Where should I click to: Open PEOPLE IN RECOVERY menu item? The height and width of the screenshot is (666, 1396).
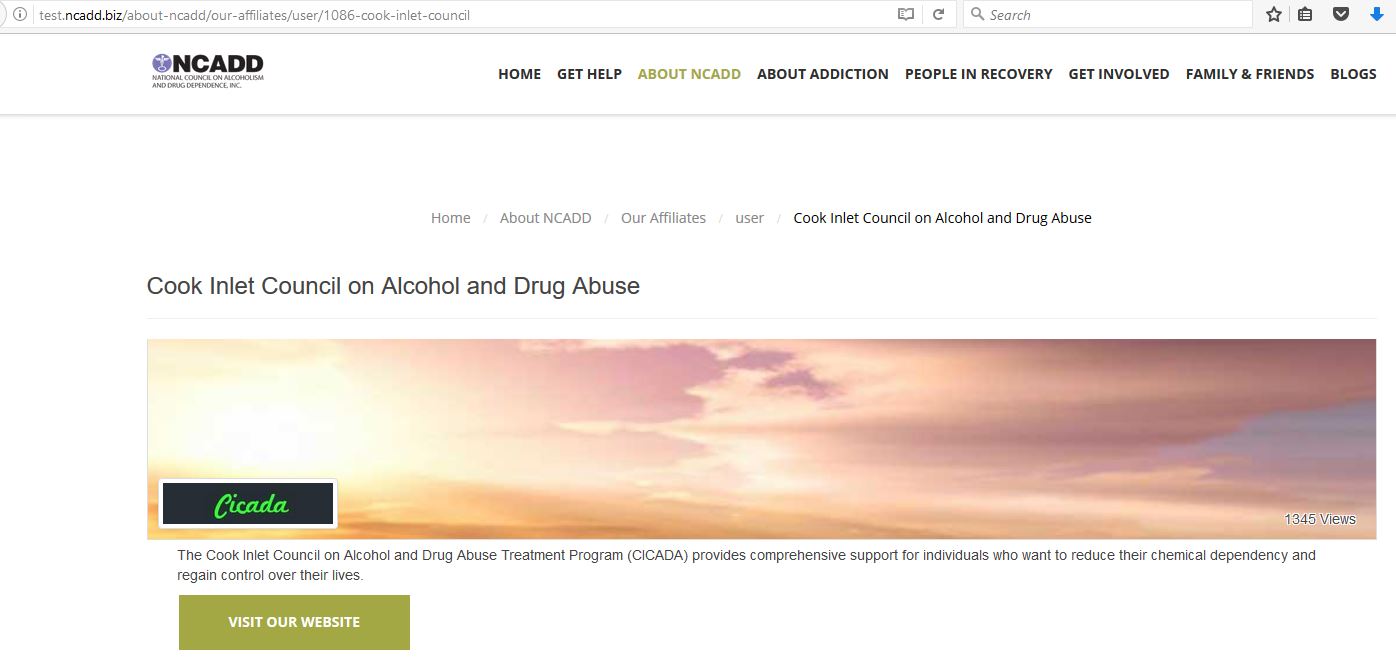click(978, 74)
